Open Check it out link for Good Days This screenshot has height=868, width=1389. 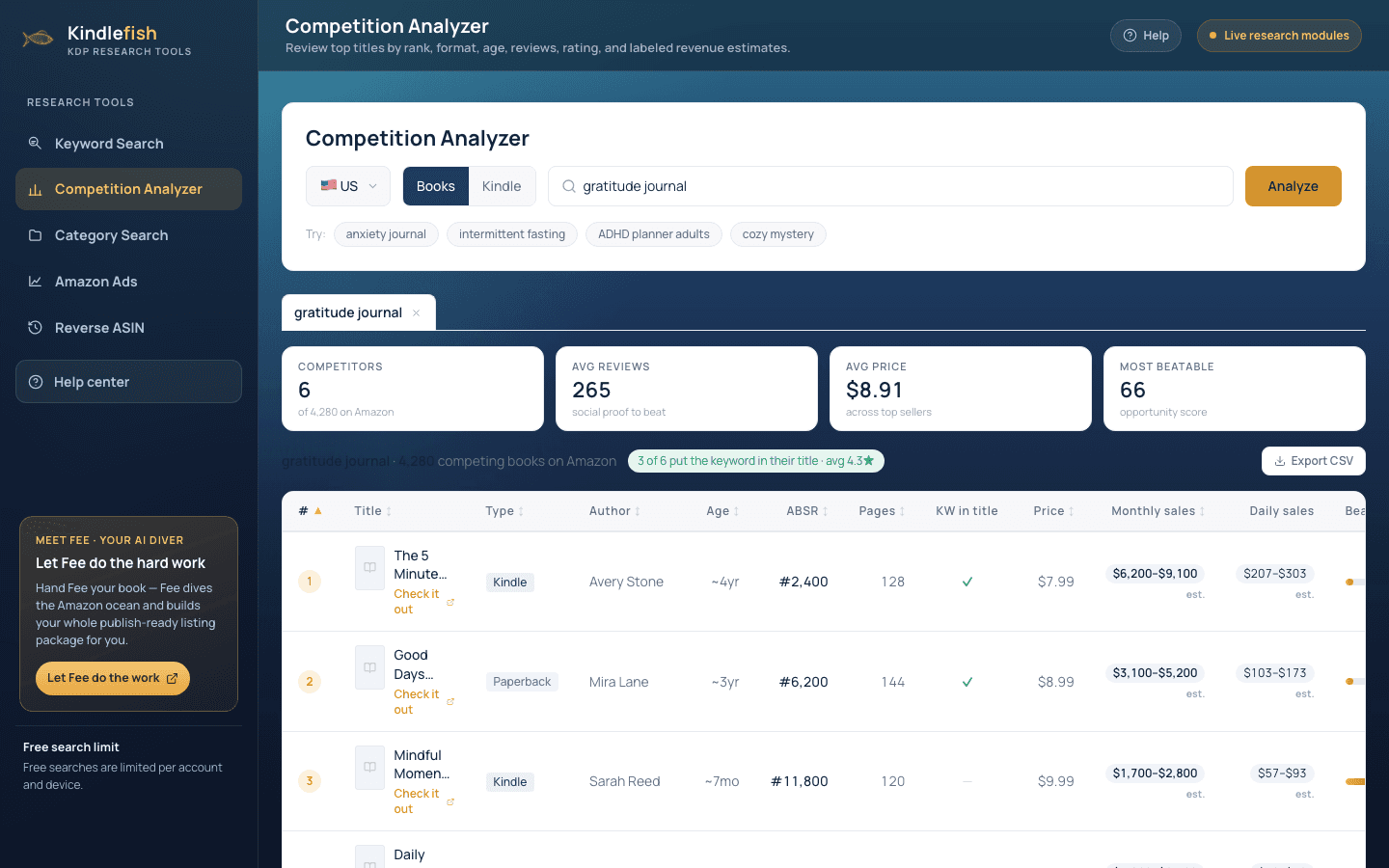(423, 702)
